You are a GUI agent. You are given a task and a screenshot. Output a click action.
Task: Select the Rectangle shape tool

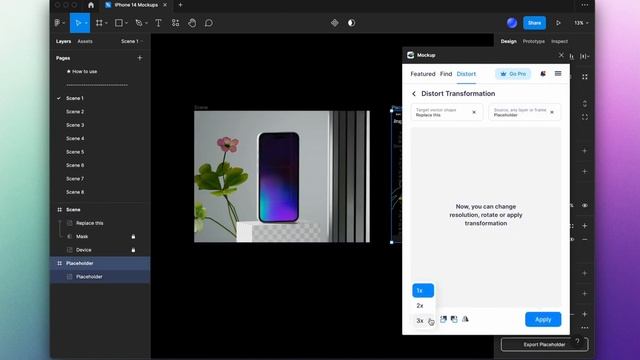coord(119,23)
